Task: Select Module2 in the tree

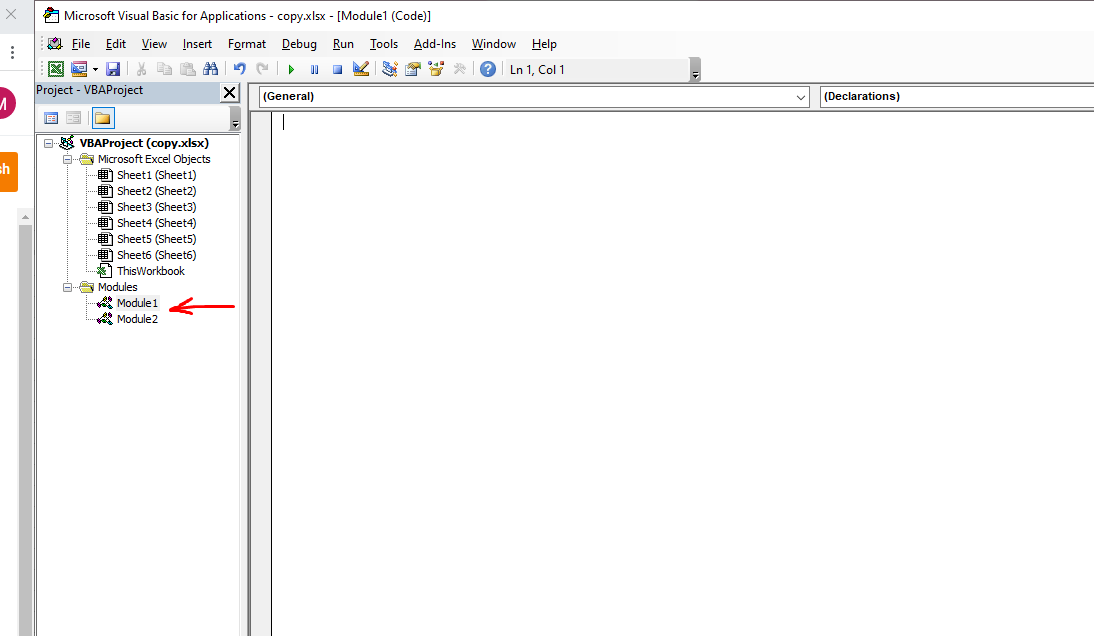Action: (137, 319)
